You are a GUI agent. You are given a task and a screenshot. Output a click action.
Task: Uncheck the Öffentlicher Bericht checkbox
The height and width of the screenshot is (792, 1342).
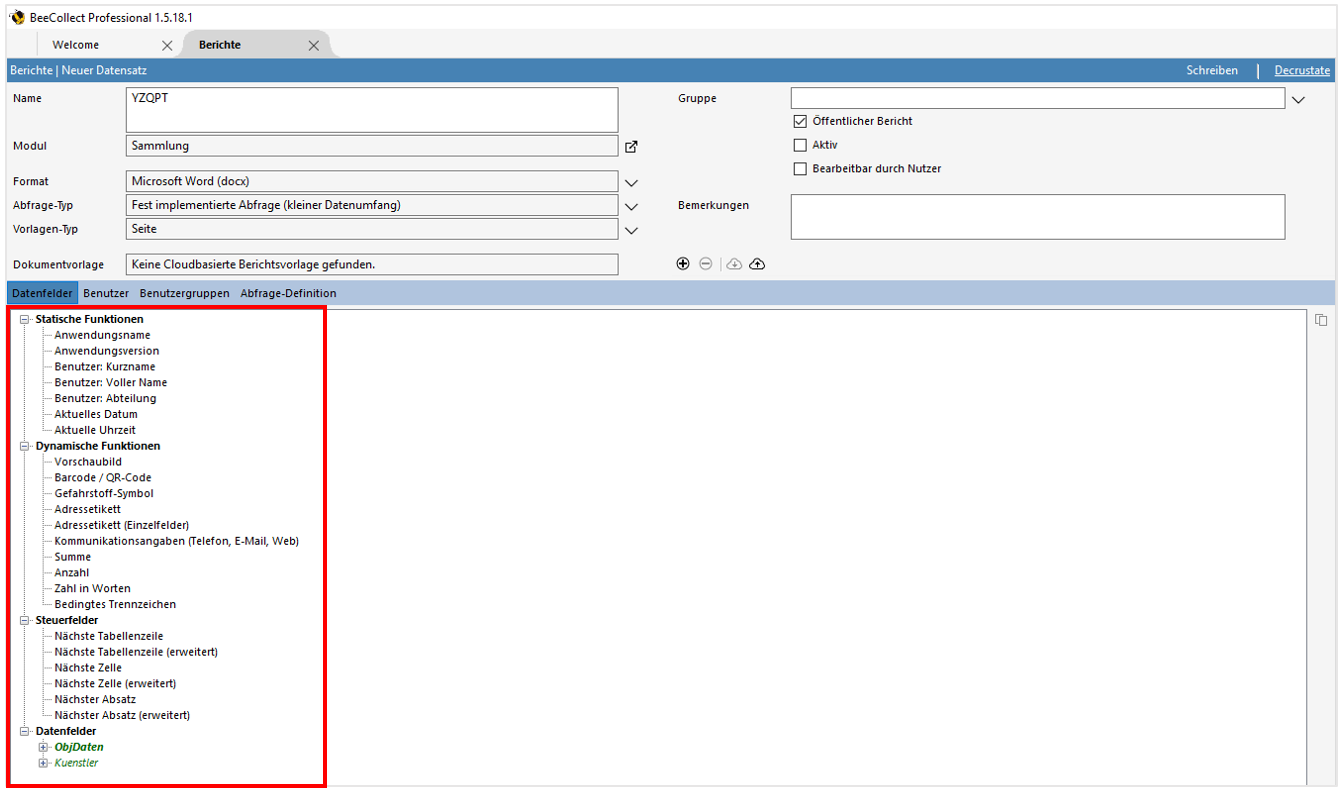pyautogui.click(x=801, y=120)
